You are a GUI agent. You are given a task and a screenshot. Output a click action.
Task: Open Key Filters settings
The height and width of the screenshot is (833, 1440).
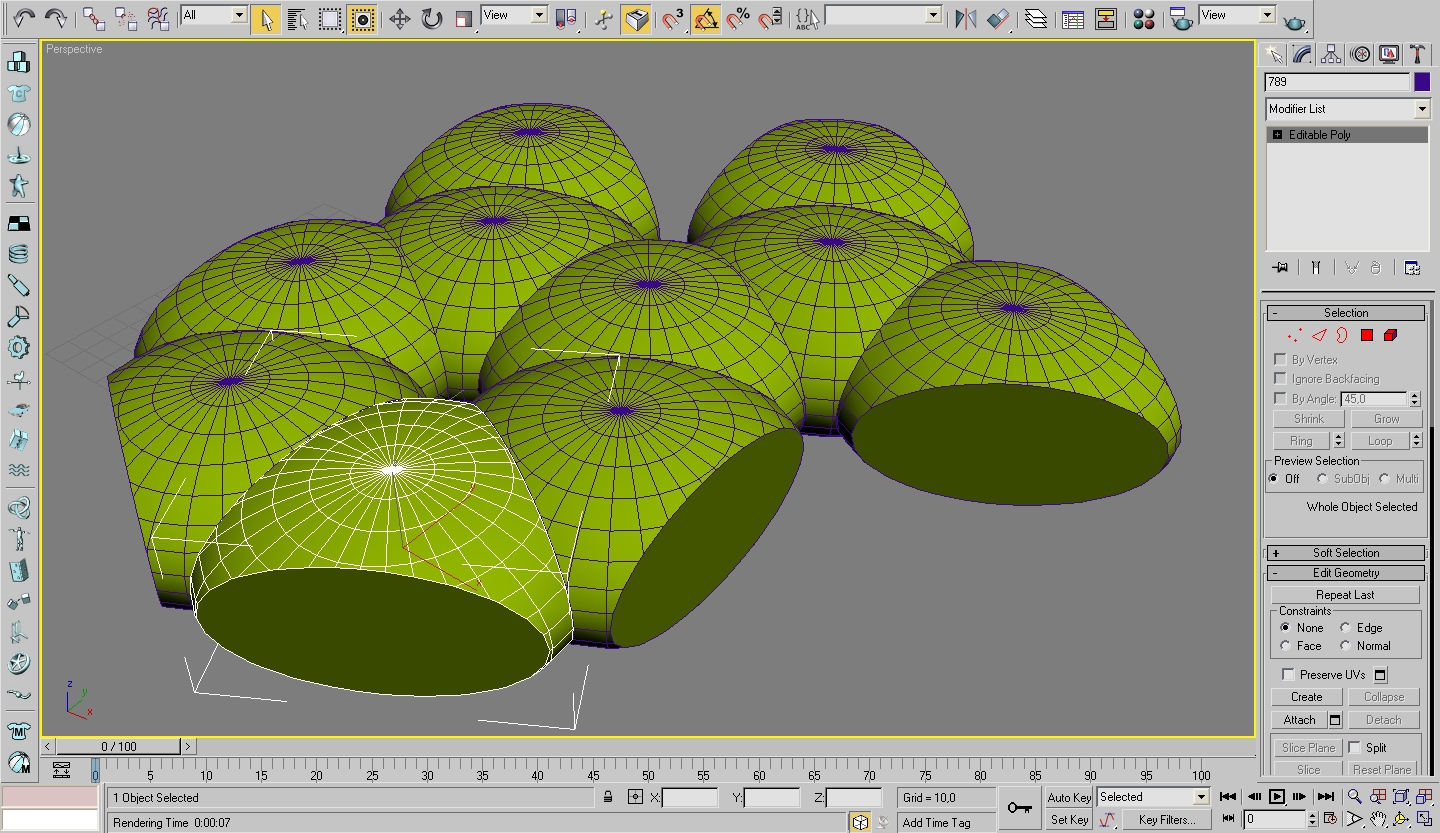pos(1166,819)
